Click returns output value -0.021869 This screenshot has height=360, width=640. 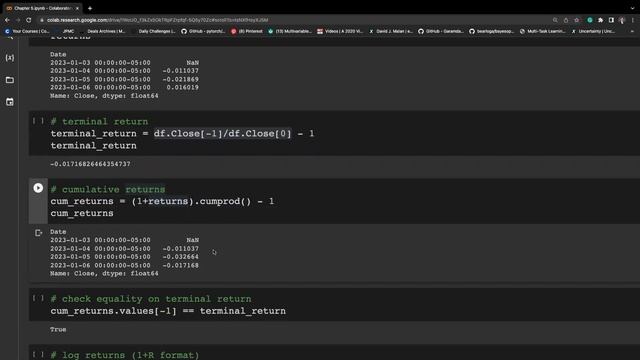tap(181, 79)
